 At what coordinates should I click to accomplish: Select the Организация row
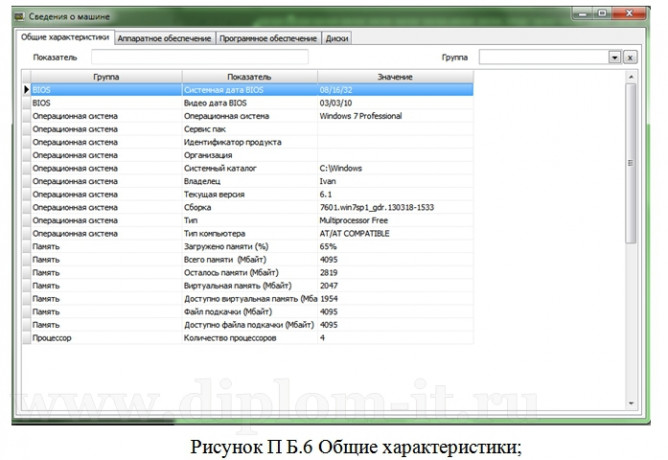248,155
